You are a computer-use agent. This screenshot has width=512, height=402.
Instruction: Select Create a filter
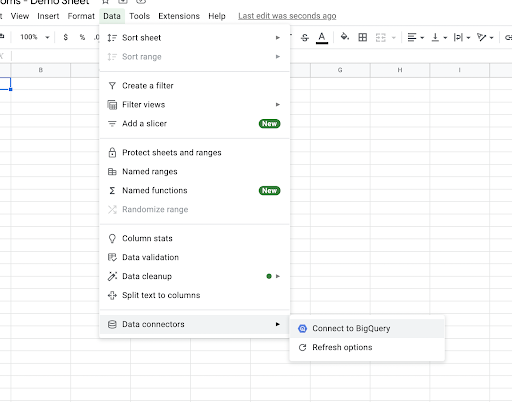[x=195, y=86]
